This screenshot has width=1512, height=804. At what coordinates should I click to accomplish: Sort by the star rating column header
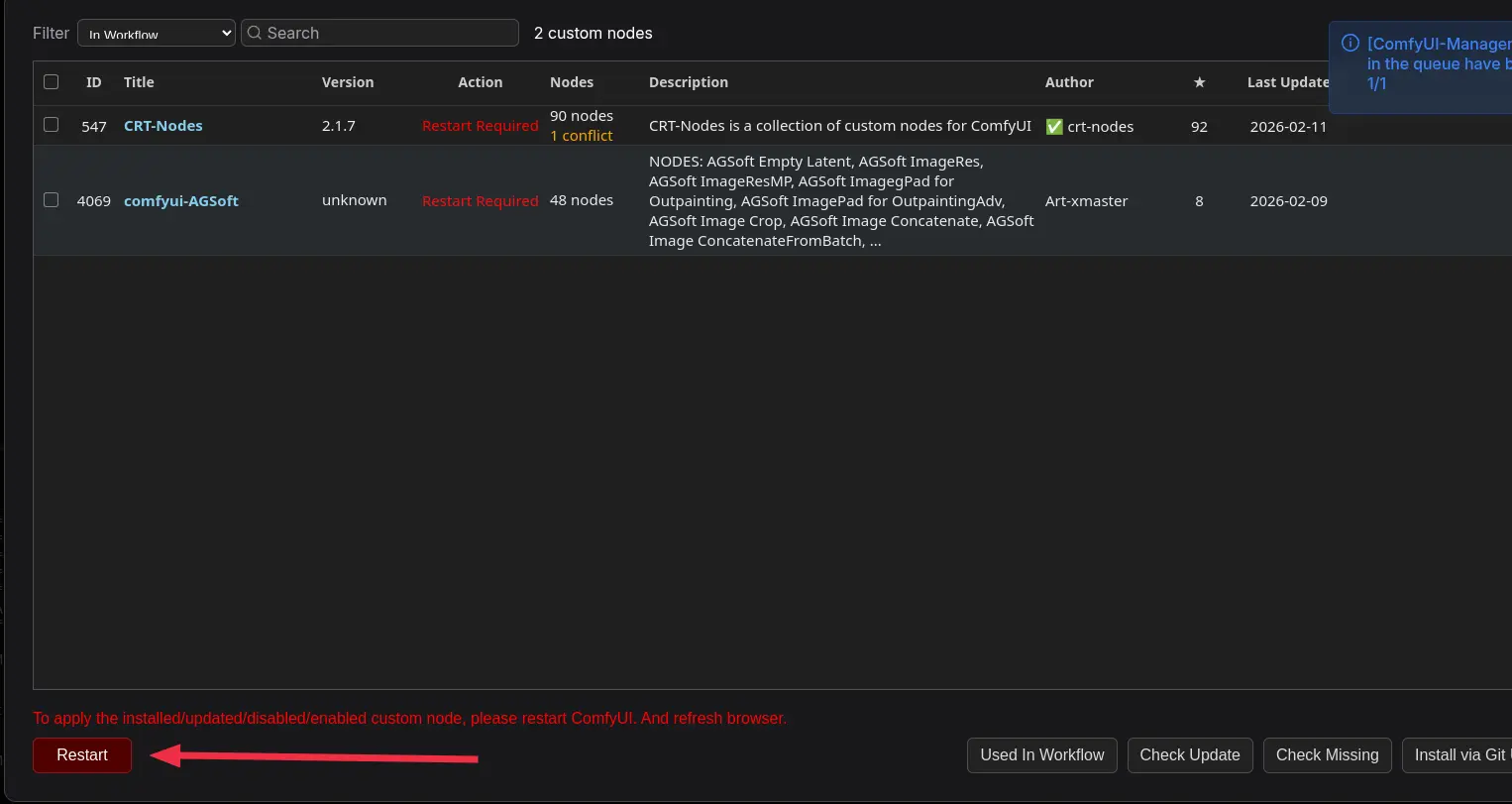(1199, 82)
